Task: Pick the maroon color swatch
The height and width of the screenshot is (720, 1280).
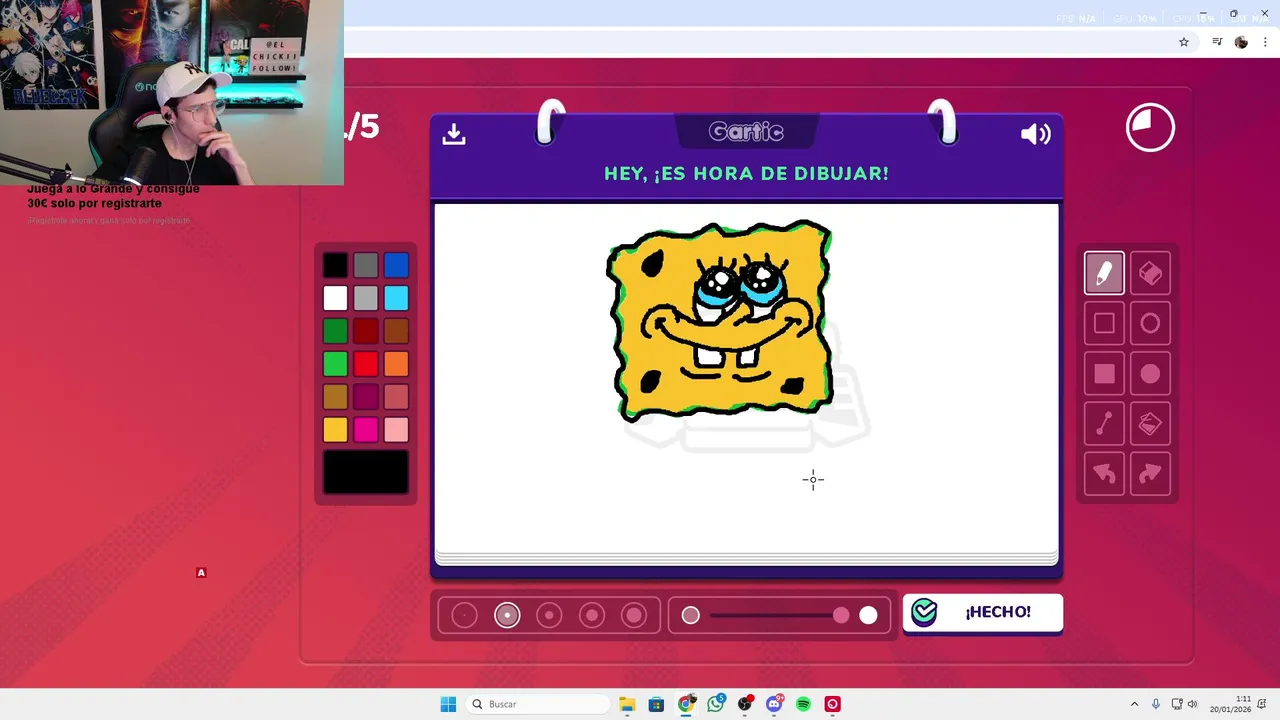Action: coord(366,397)
